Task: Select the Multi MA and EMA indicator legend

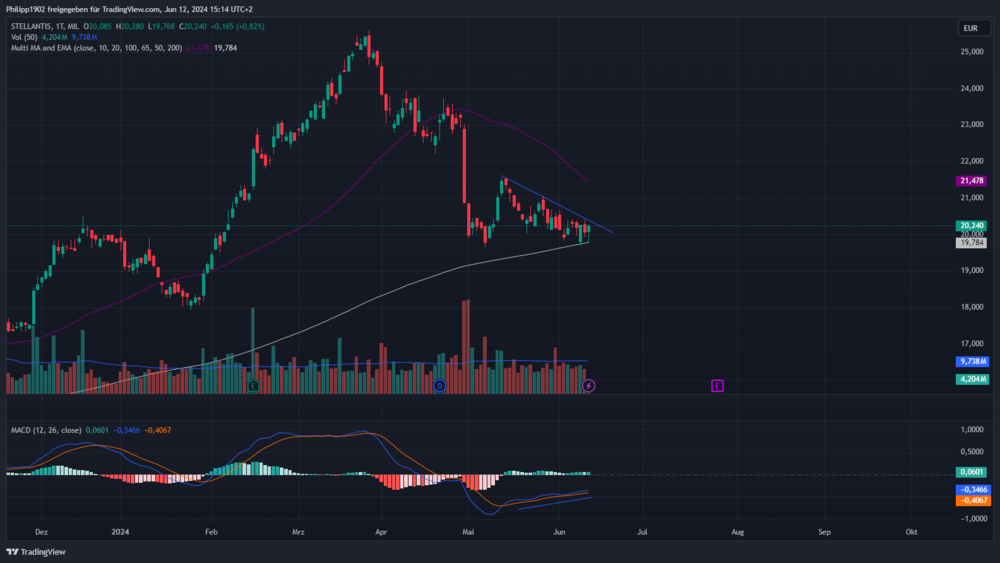Action: pos(96,48)
